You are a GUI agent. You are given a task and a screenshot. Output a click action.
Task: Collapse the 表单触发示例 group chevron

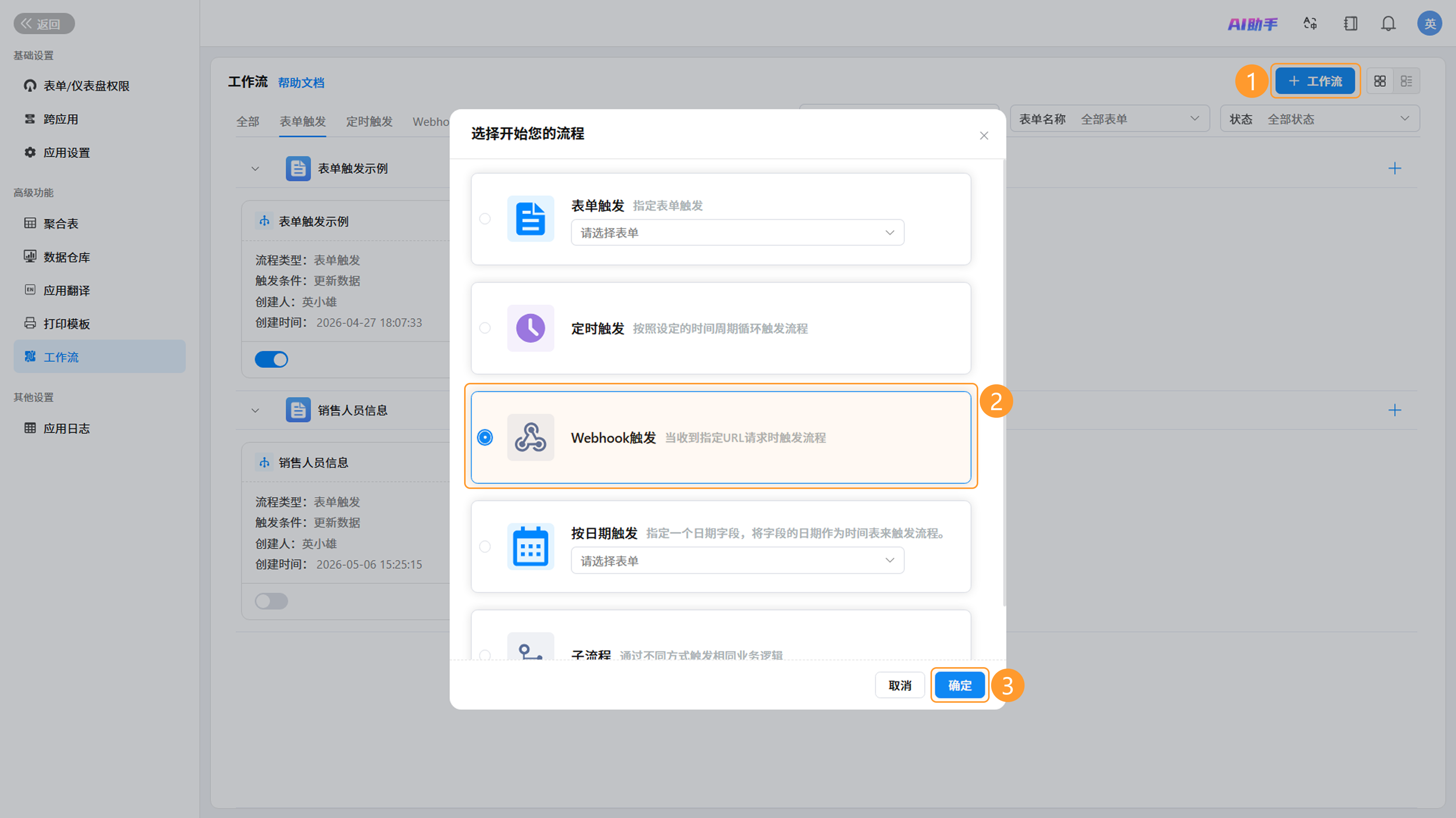pyautogui.click(x=255, y=168)
